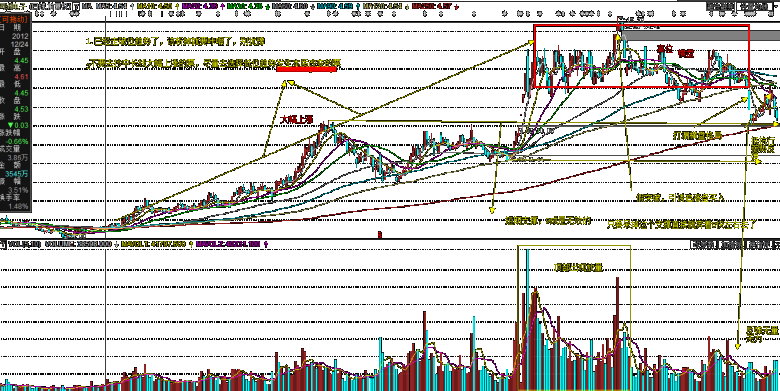The height and width of the screenshot is (391, 780).
Task: Select the first tab at volume panel's right edge
Action: 704,244
